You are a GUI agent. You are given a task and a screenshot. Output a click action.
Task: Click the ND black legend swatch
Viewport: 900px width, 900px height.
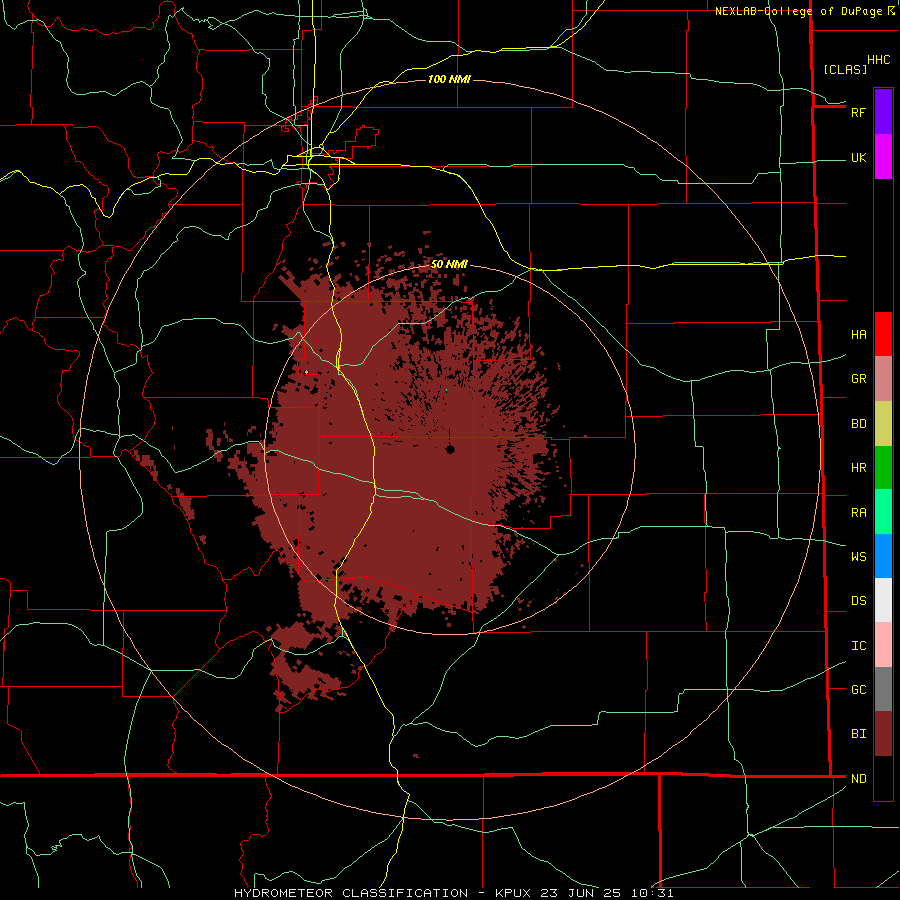[883, 778]
